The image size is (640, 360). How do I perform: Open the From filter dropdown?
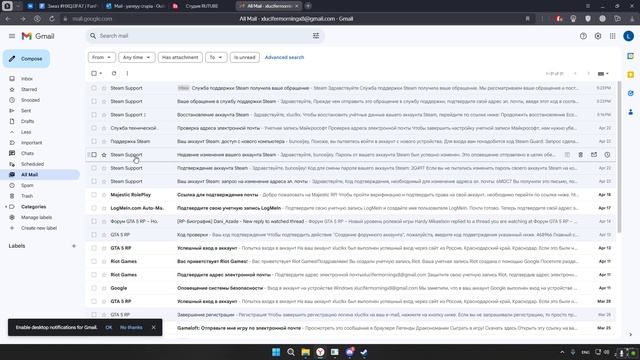(x=102, y=58)
